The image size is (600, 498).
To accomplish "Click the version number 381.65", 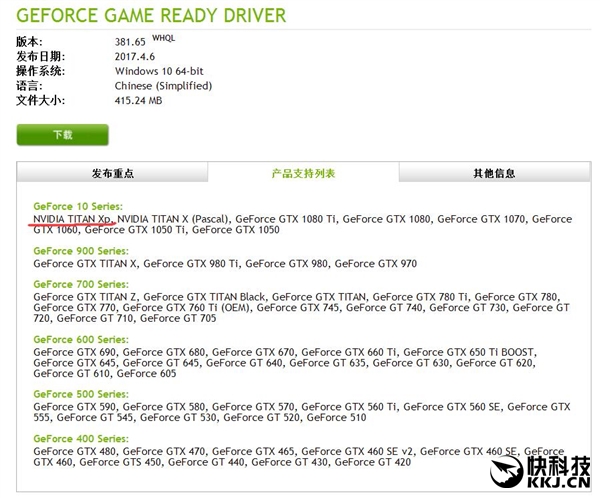I will (130, 42).
